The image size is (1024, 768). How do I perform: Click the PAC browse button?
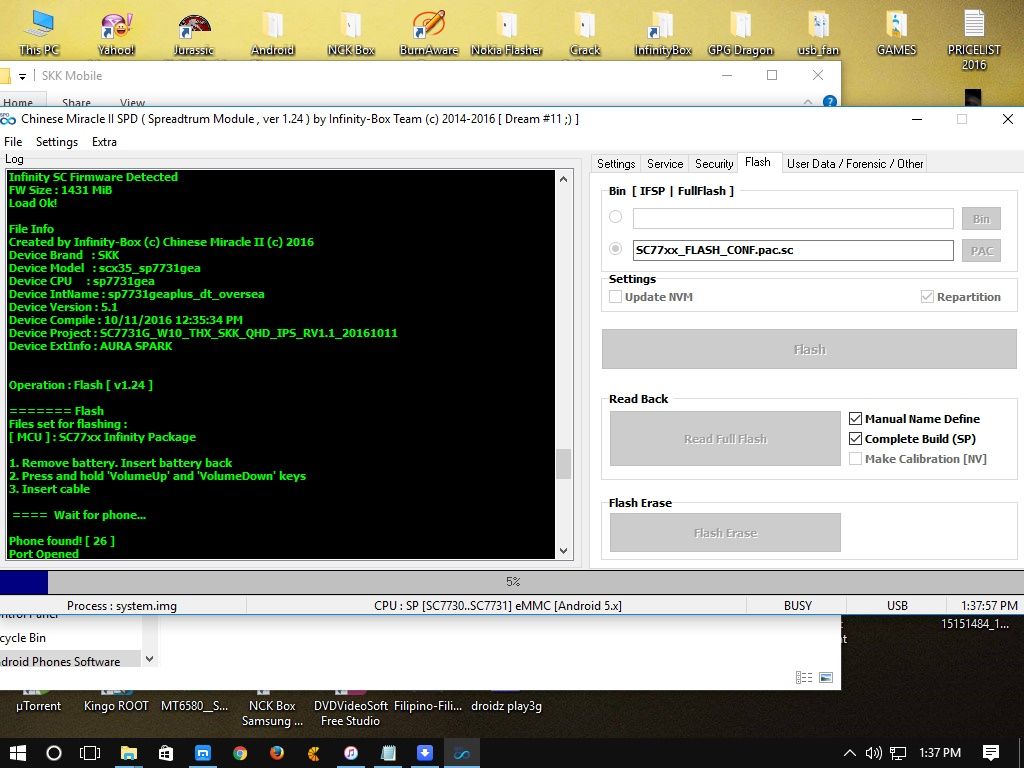[x=981, y=251]
